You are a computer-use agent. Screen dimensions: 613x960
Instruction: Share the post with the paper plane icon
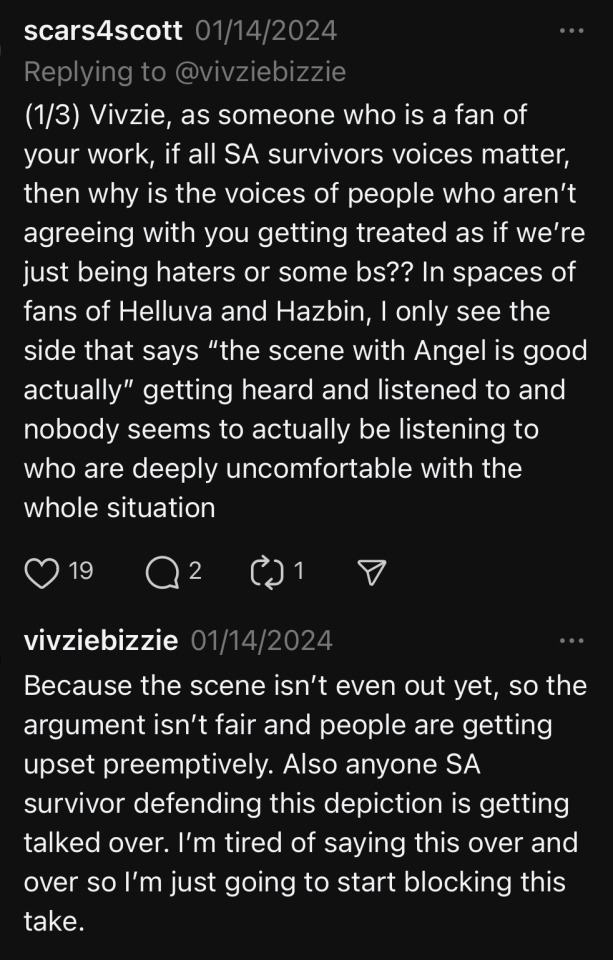click(x=371, y=571)
